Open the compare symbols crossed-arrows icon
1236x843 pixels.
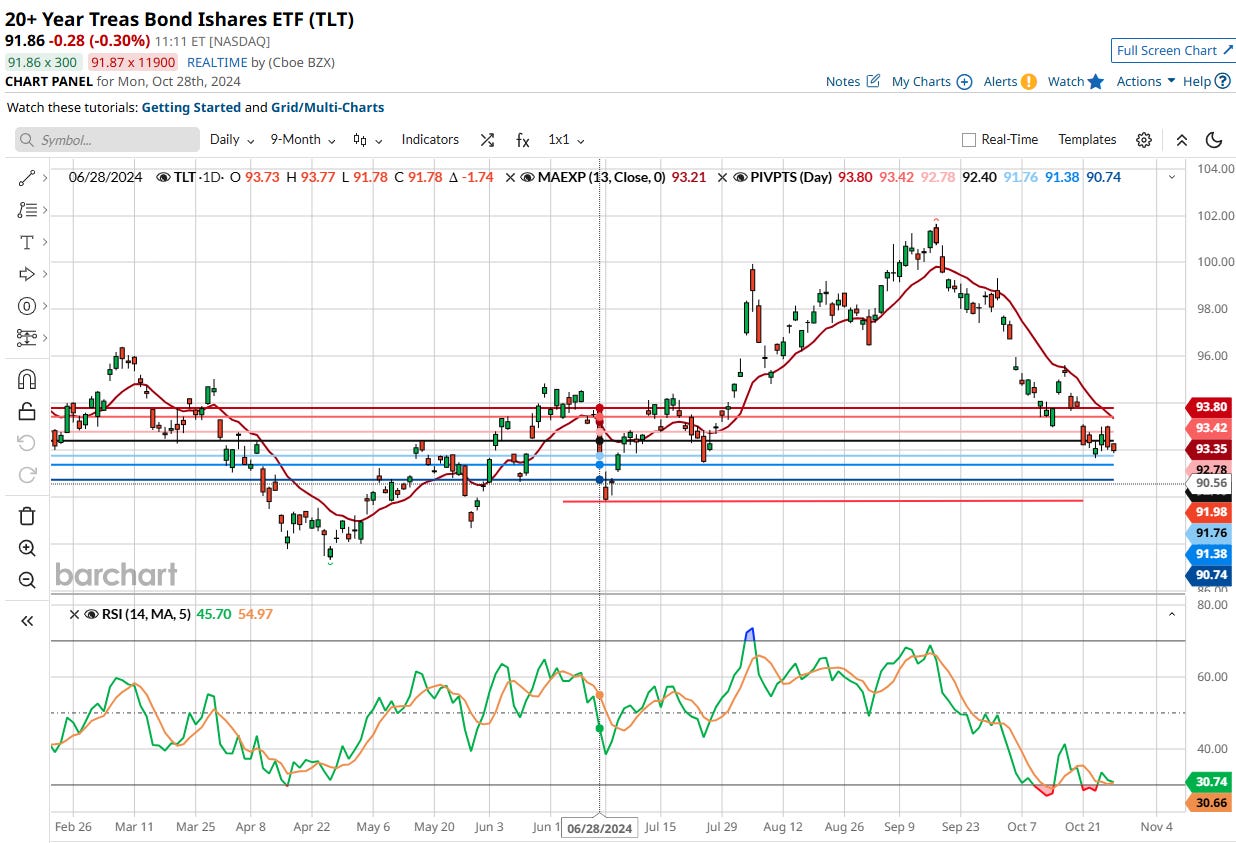[487, 140]
